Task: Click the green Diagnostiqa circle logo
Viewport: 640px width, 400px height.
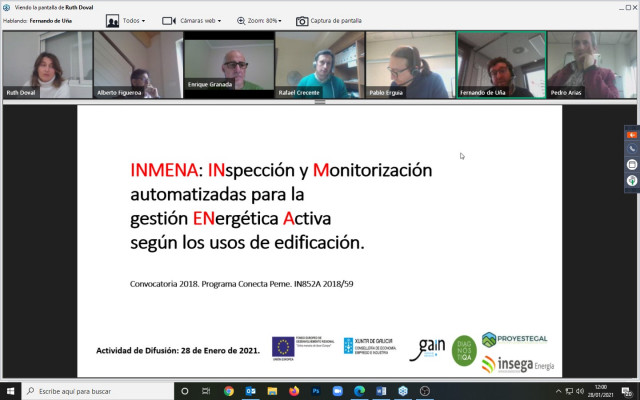Action: 464,351
